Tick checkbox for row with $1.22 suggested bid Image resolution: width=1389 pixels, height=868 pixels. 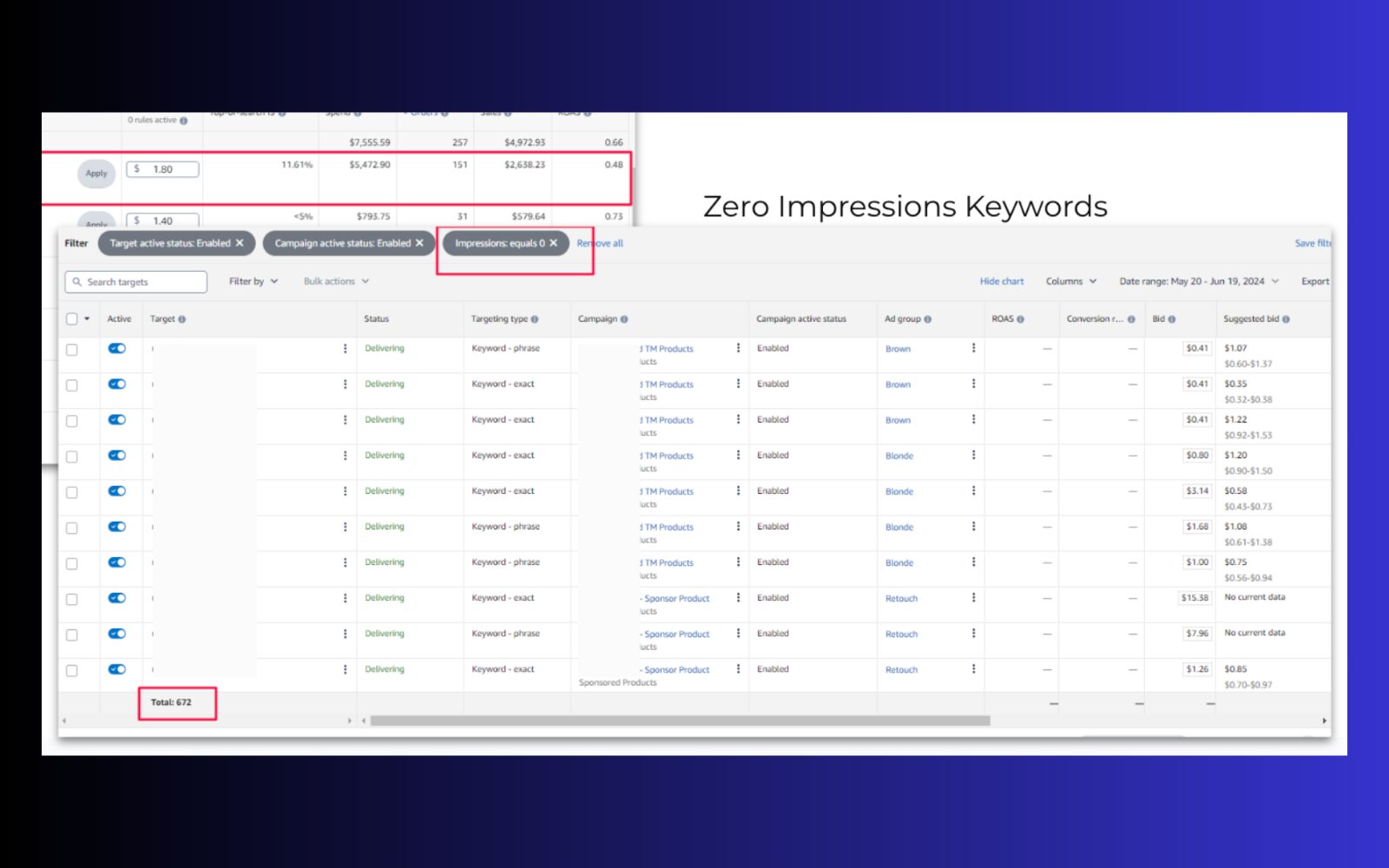click(72, 421)
